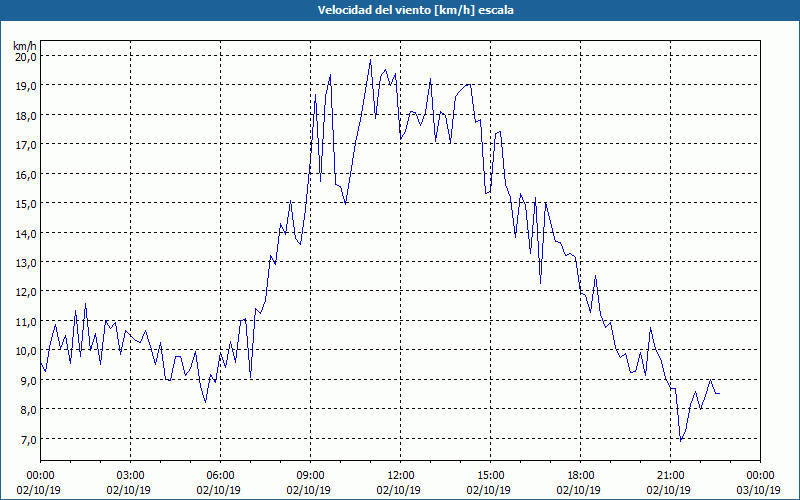Click the 06:00 time axis label
The width and height of the screenshot is (800, 500).
point(220,476)
